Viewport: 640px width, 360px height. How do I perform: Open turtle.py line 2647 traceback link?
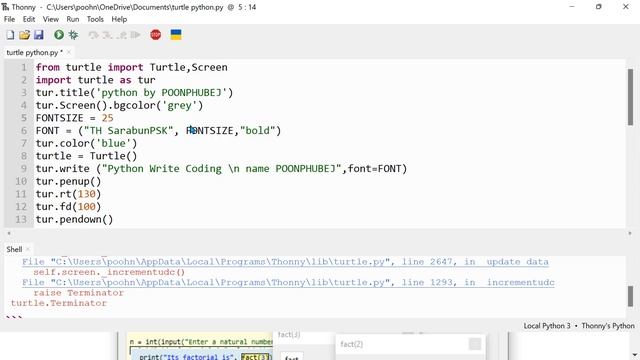pyautogui.click(x=285, y=262)
